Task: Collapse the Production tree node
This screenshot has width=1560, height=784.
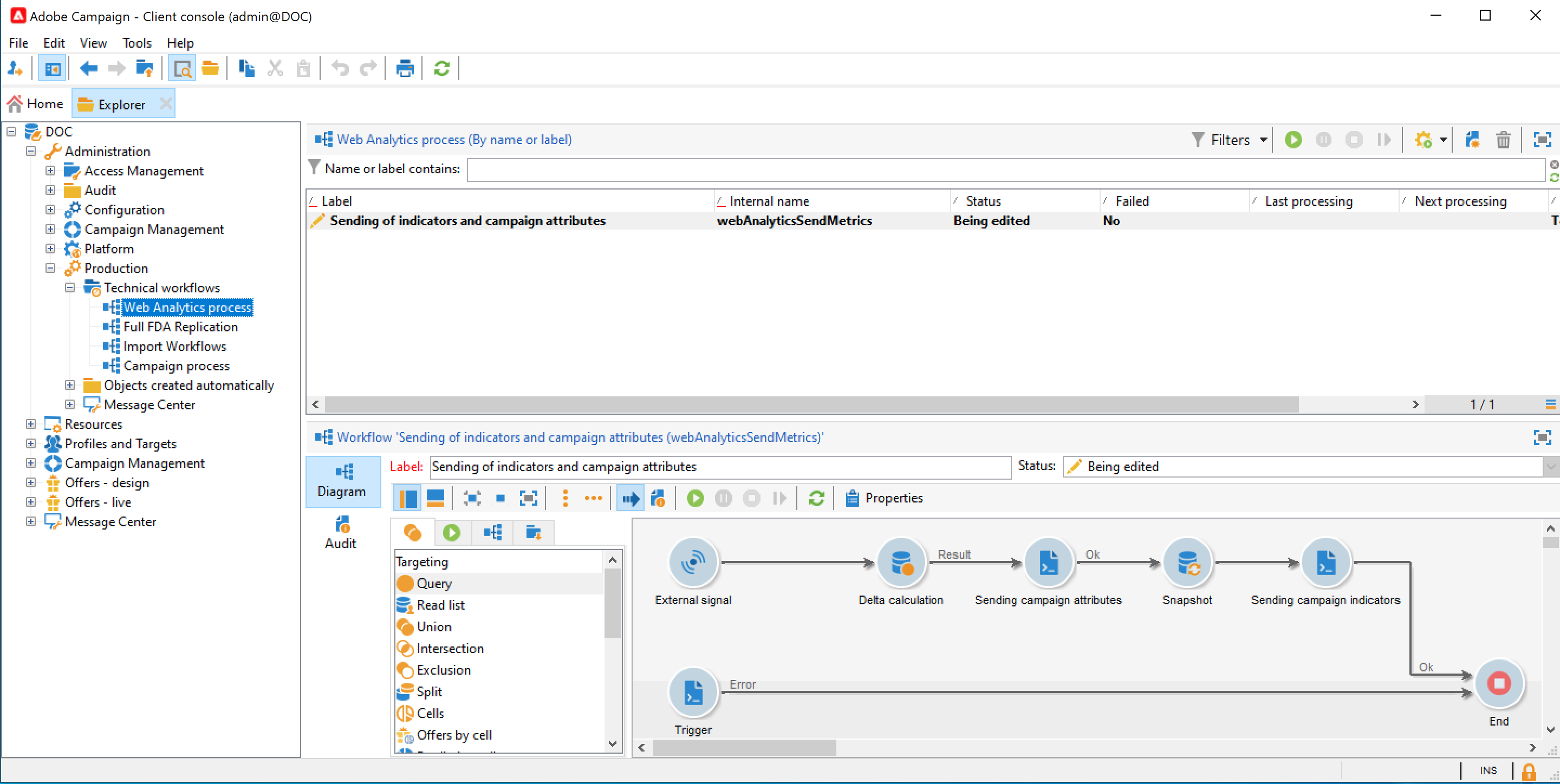Action: [x=50, y=268]
